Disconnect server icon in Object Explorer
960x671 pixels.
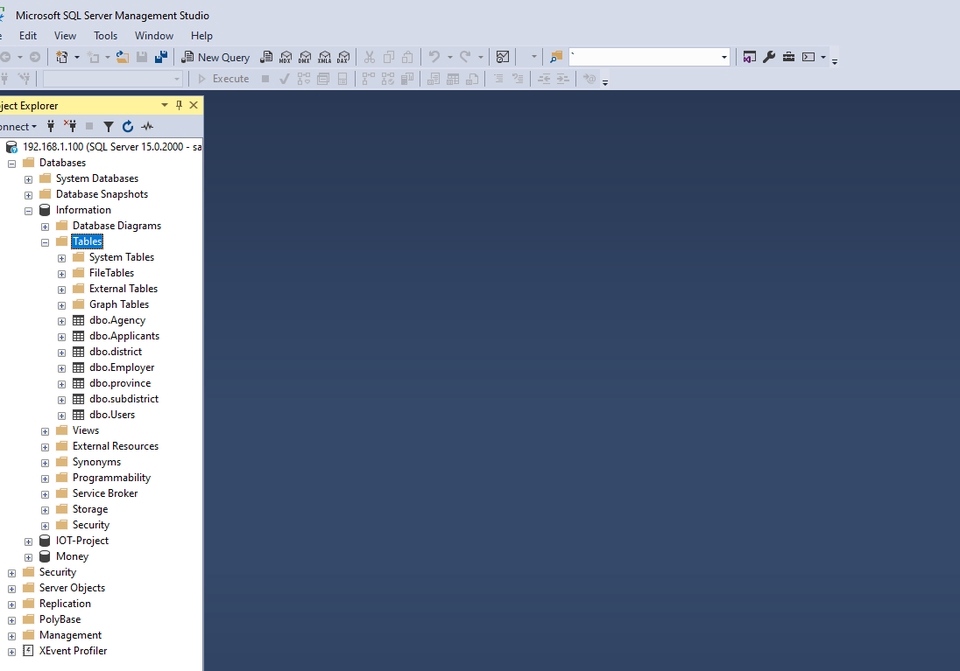point(70,126)
